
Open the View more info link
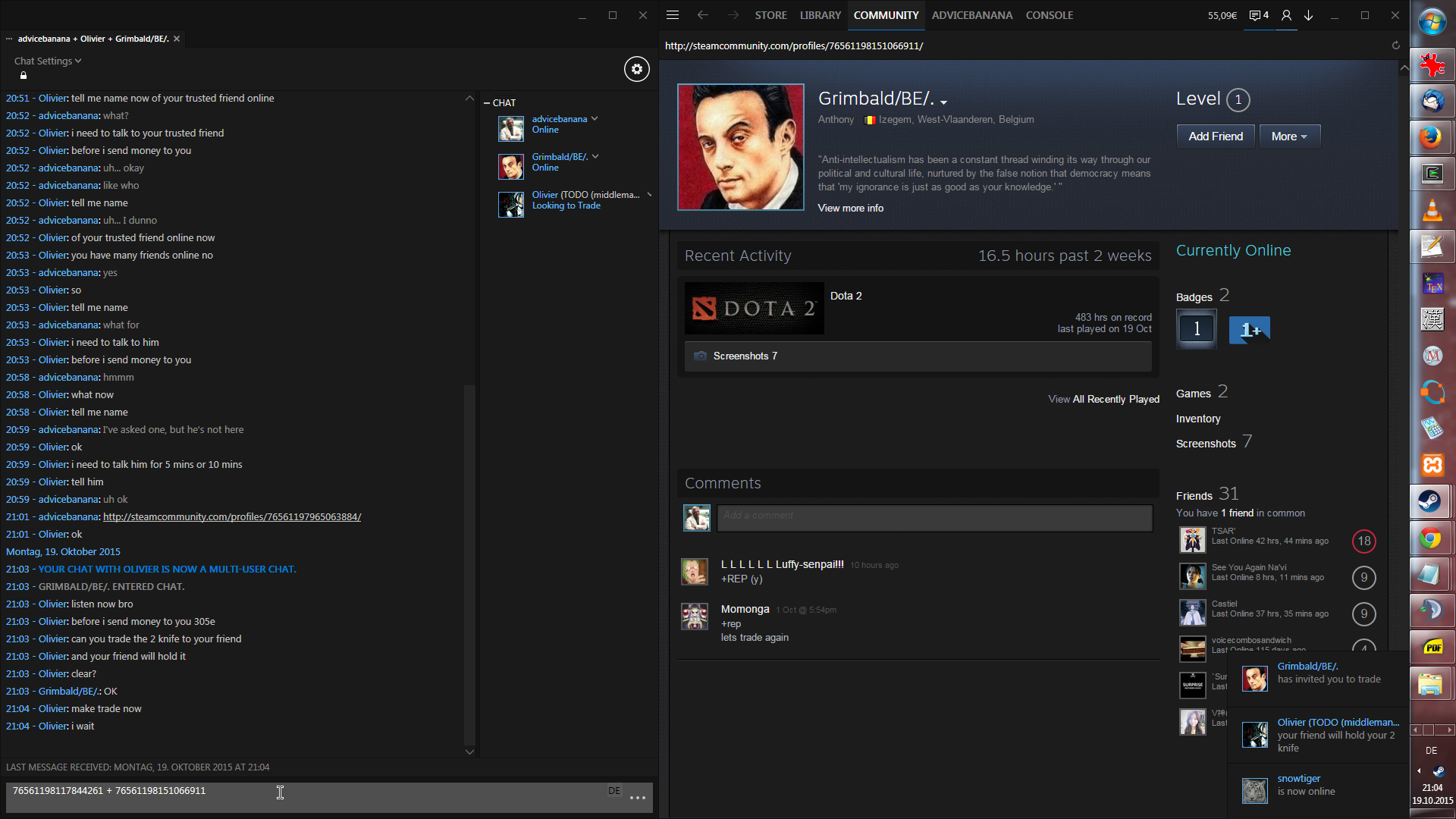(850, 209)
